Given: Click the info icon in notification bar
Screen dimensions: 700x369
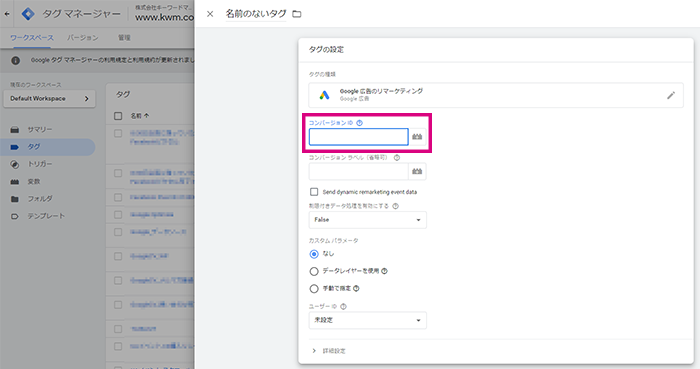Looking at the screenshot, I should pos(16,60).
